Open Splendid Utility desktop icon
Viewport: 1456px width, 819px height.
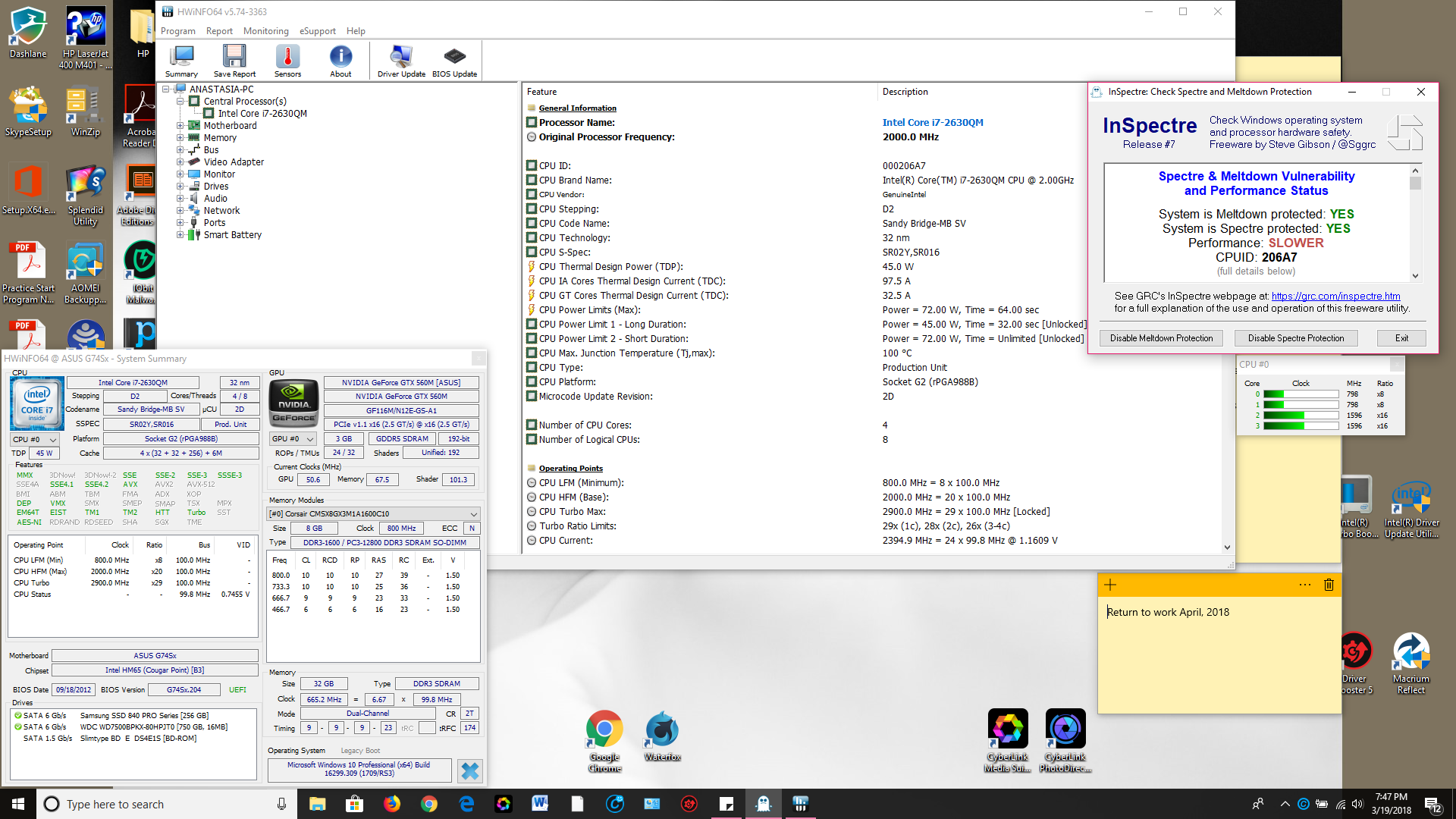pos(85,196)
